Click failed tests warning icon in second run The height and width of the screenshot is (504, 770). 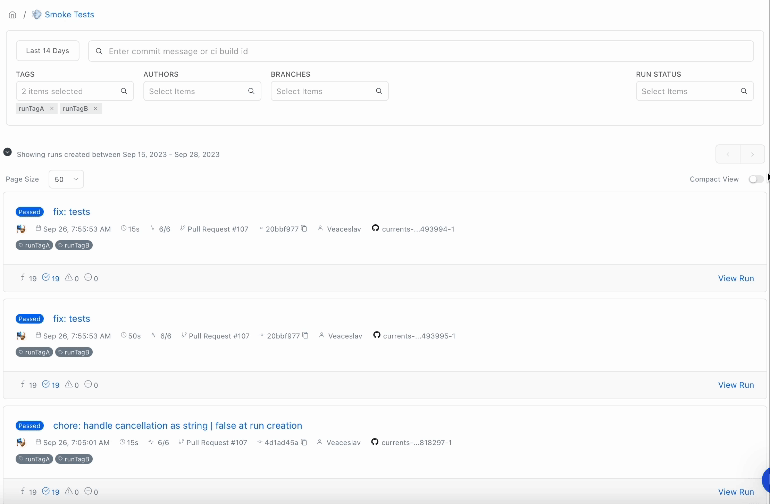point(69,385)
